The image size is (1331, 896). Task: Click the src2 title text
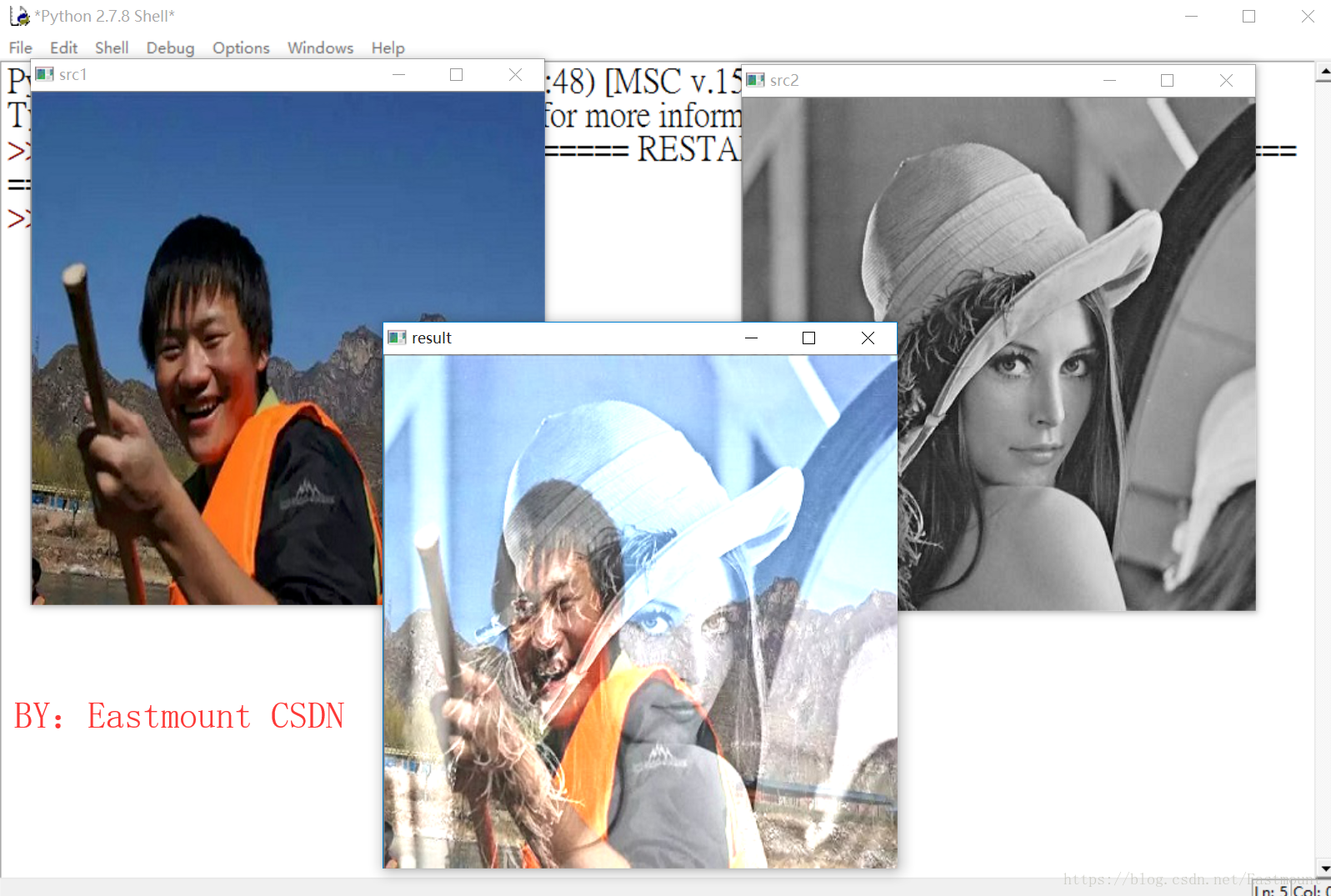point(784,81)
